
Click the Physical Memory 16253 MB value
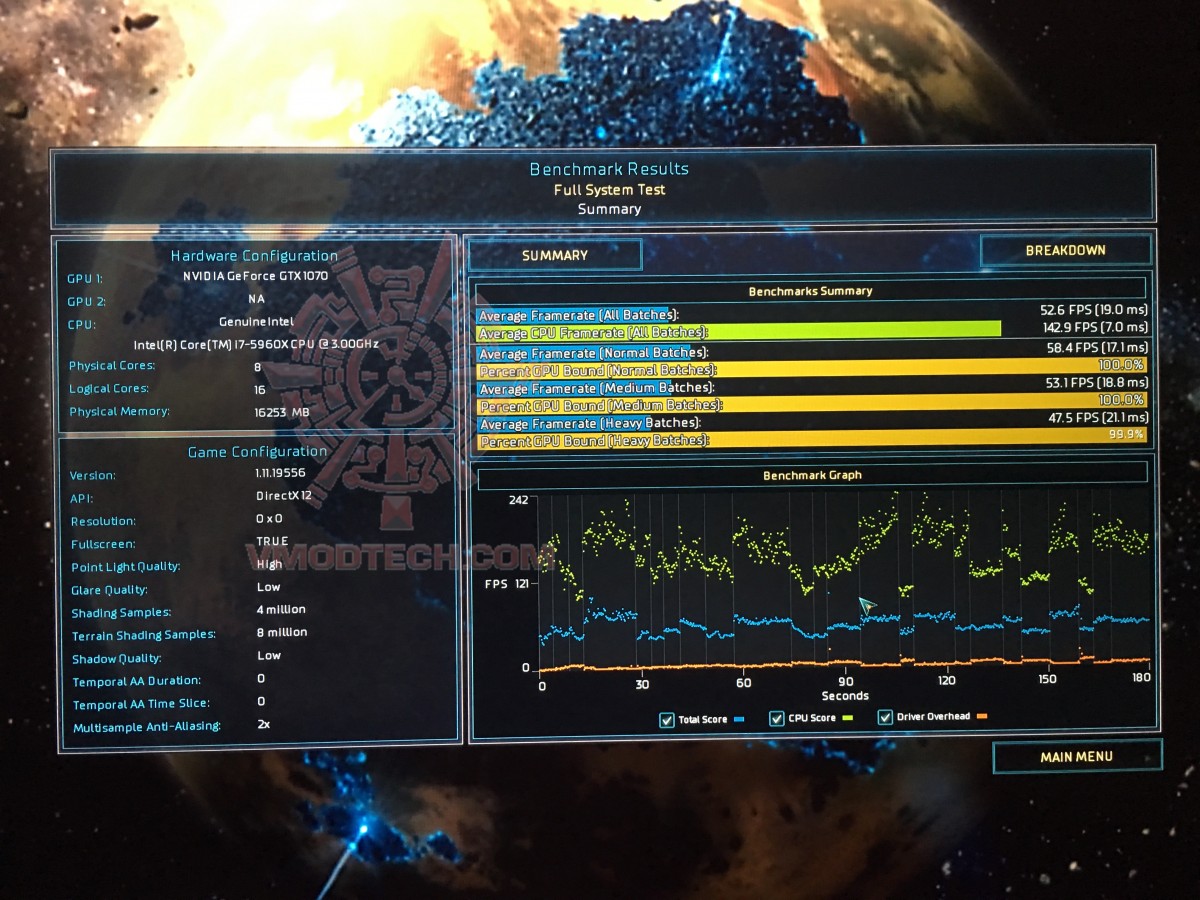(283, 411)
